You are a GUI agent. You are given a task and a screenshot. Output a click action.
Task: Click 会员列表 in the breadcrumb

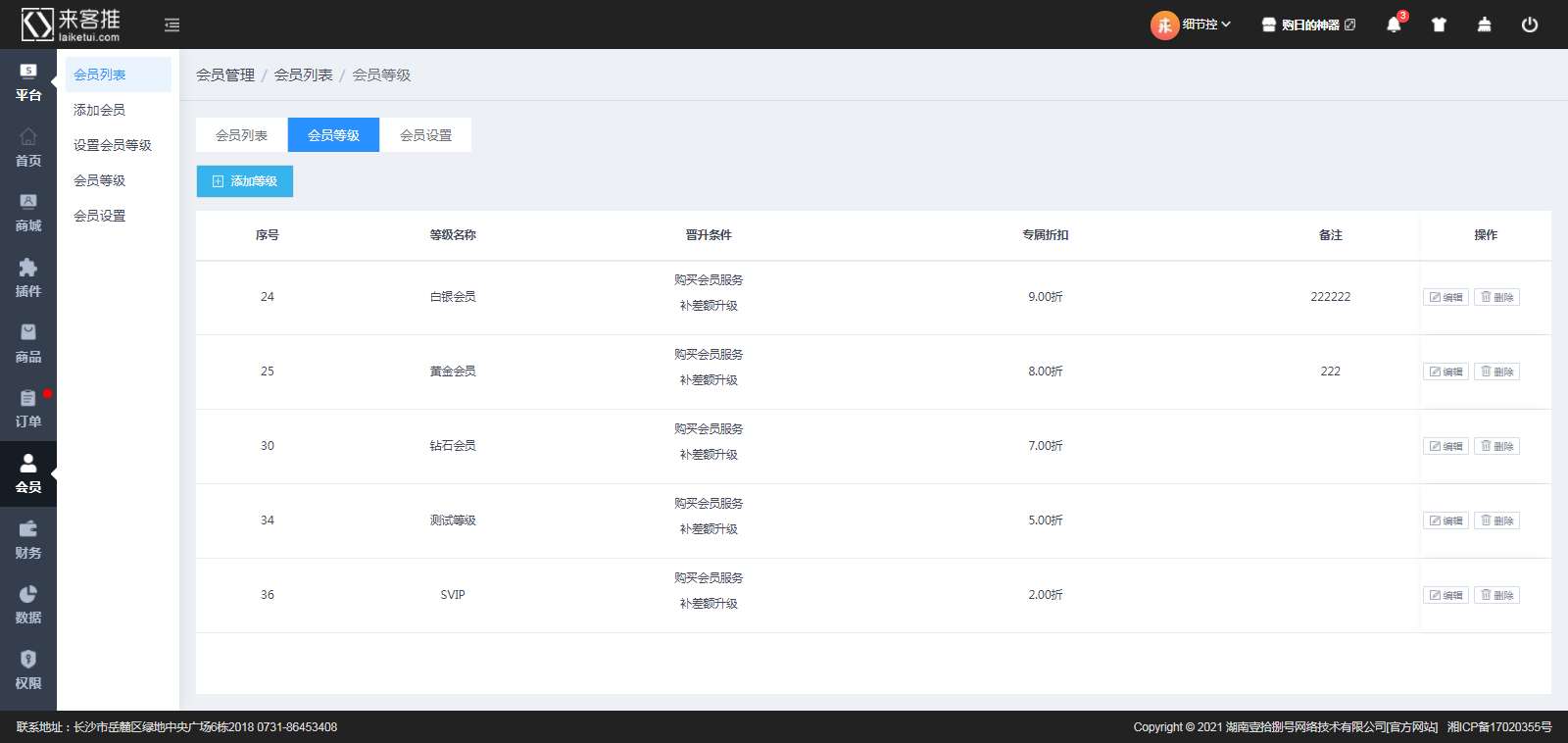pos(304,74)
